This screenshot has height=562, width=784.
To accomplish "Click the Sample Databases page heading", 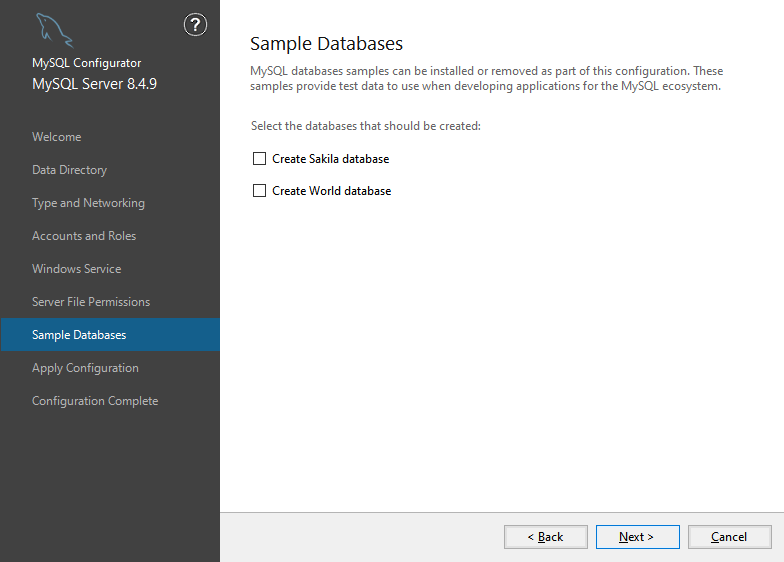I will pos(326,44).
